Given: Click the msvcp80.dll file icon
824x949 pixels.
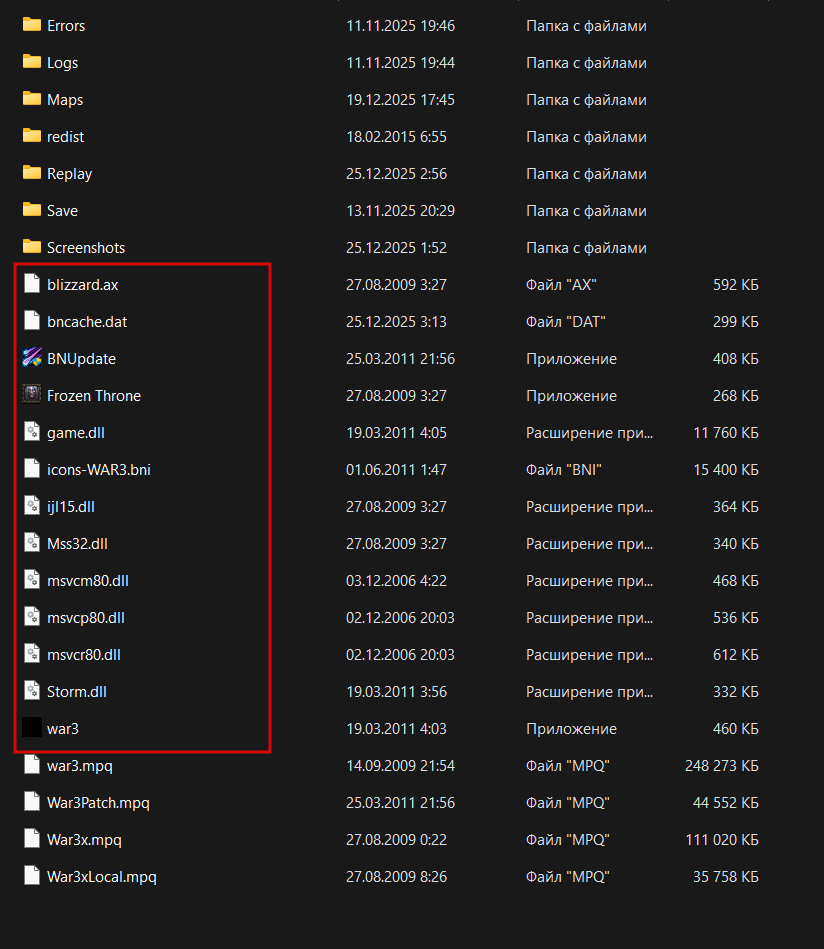Looking at the screenshot, I should pyautogui.click(x=31, y=616).
